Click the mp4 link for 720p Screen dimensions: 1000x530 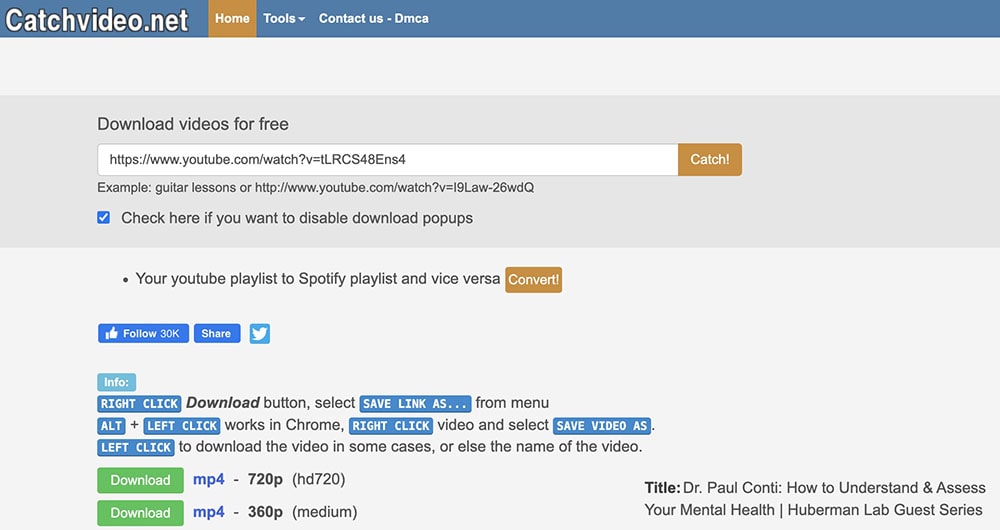click(x=208, y=480)
